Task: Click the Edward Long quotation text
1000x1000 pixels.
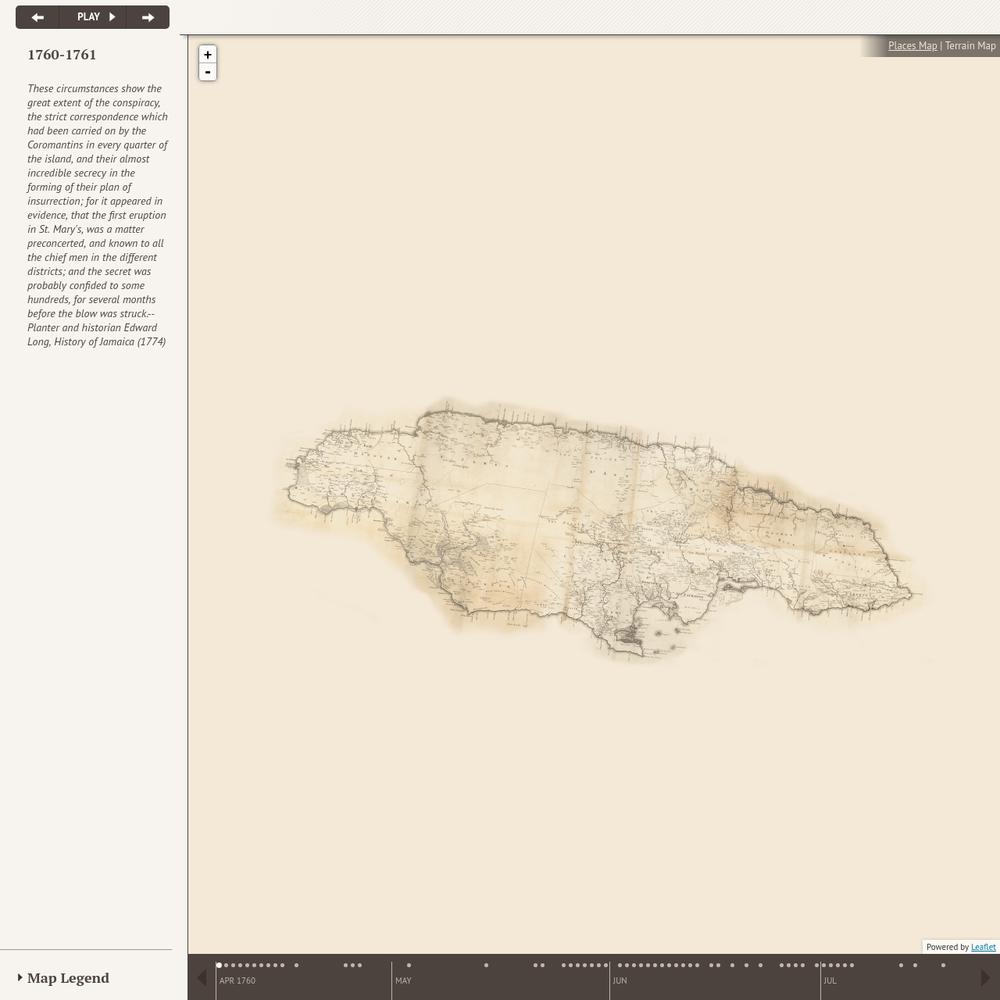Action: 97,215
